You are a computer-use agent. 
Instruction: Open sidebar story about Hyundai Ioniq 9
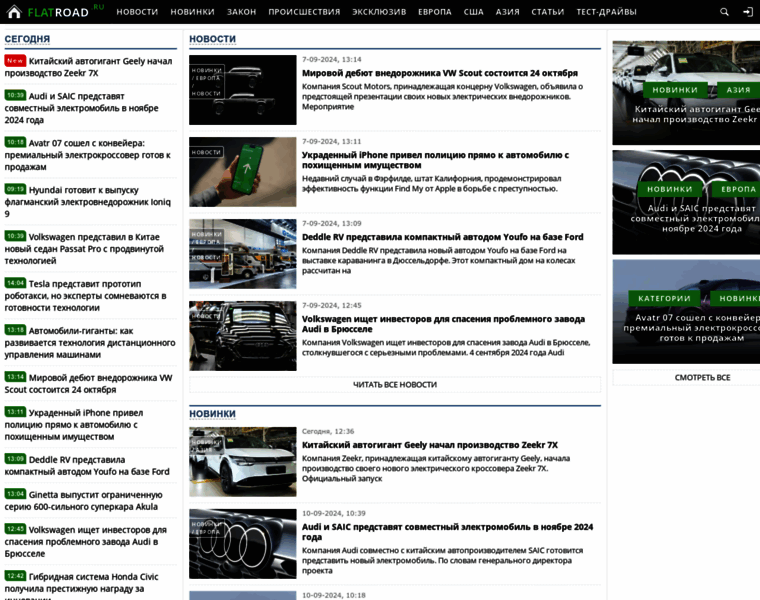[88, 202]
